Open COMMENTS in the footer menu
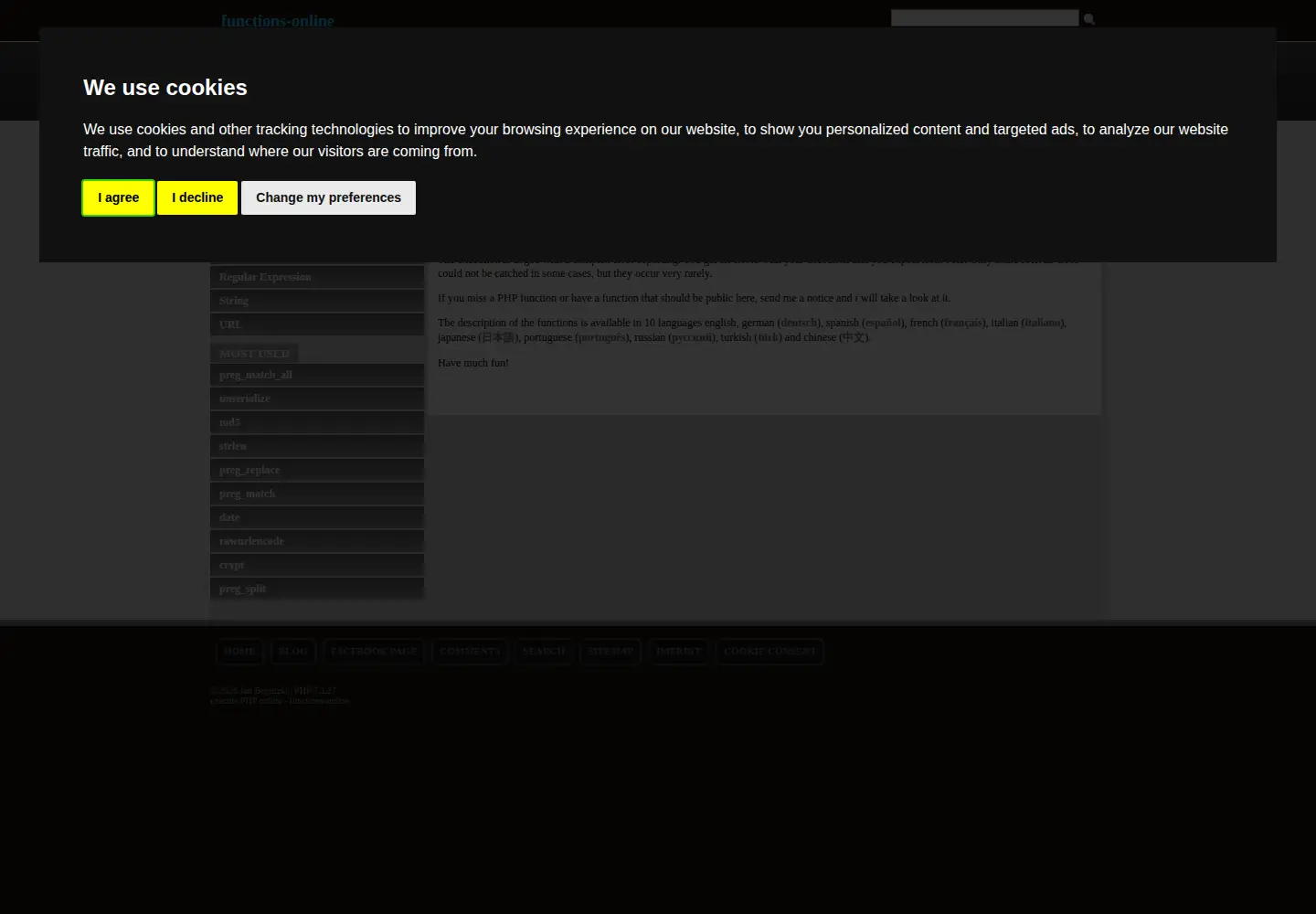The image size is (1316, 914). (x=470, y=652)
